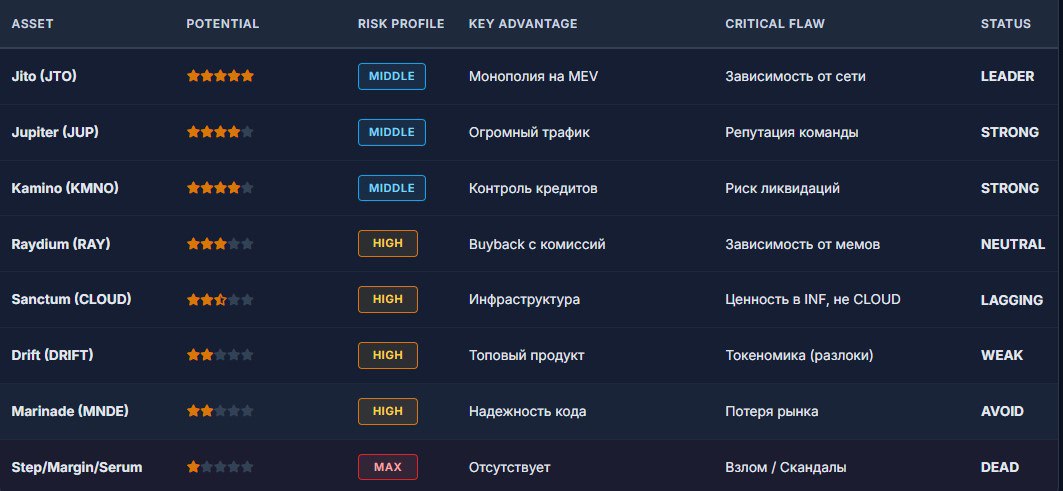Click the DEAD status for Step/Margin/Serum
Viewport: 1063px width, 491px height.
[1000, 467]
